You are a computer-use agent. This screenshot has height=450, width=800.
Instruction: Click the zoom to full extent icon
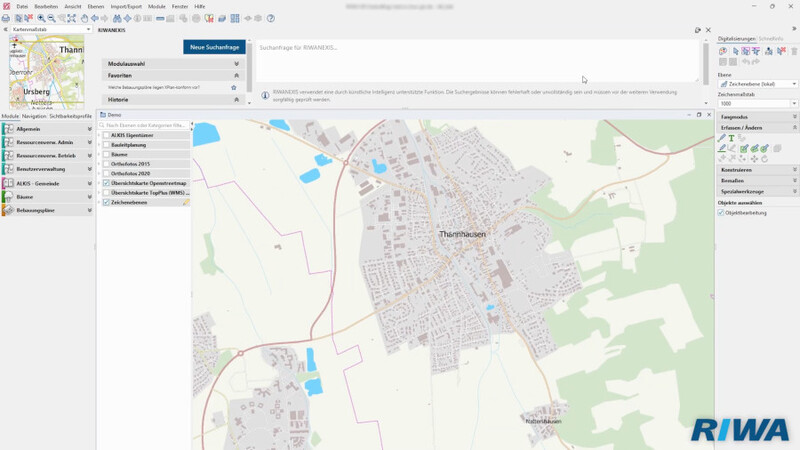(71, 18)
